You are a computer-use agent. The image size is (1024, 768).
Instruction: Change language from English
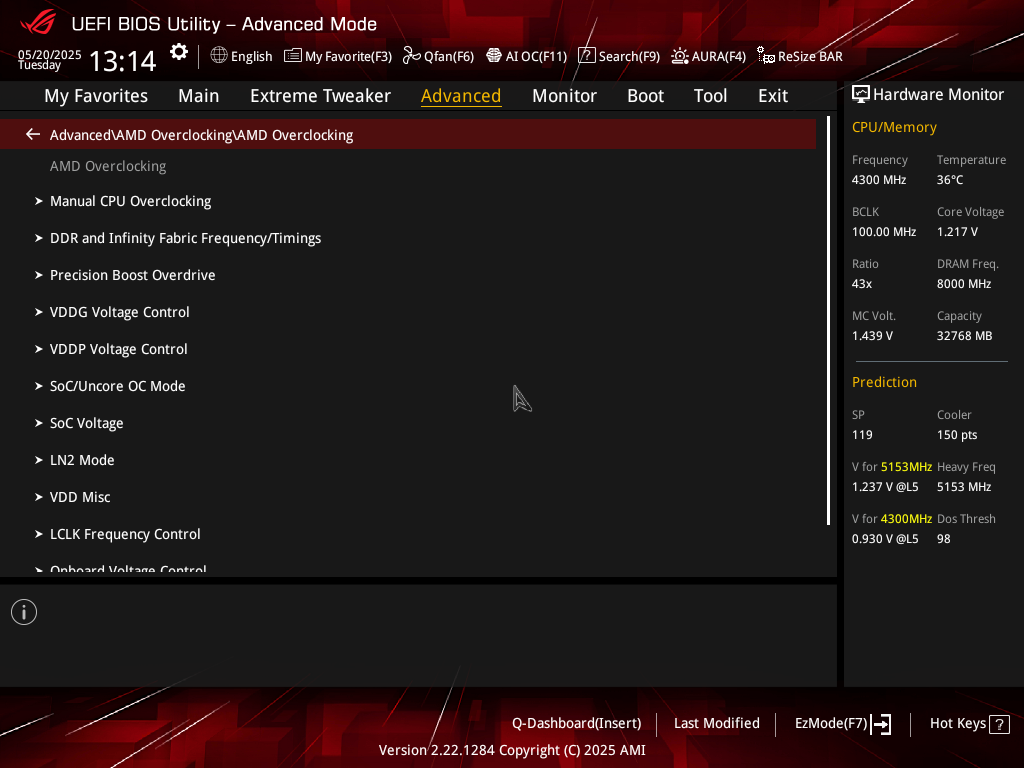point(251,56)
